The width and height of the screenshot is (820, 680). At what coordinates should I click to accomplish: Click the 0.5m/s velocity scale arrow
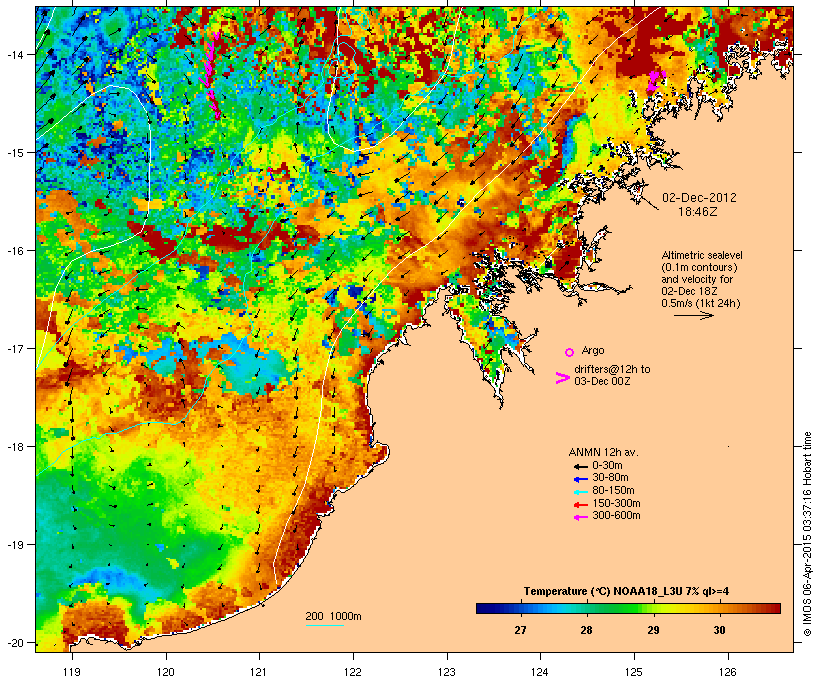point(693,315)
